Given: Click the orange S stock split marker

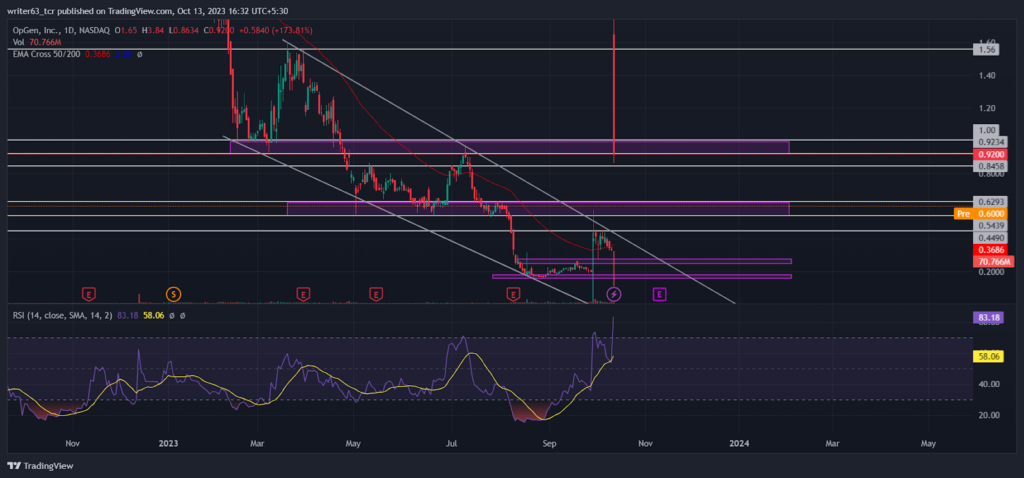Looking at the screenshot, I should tap(173, 295).
